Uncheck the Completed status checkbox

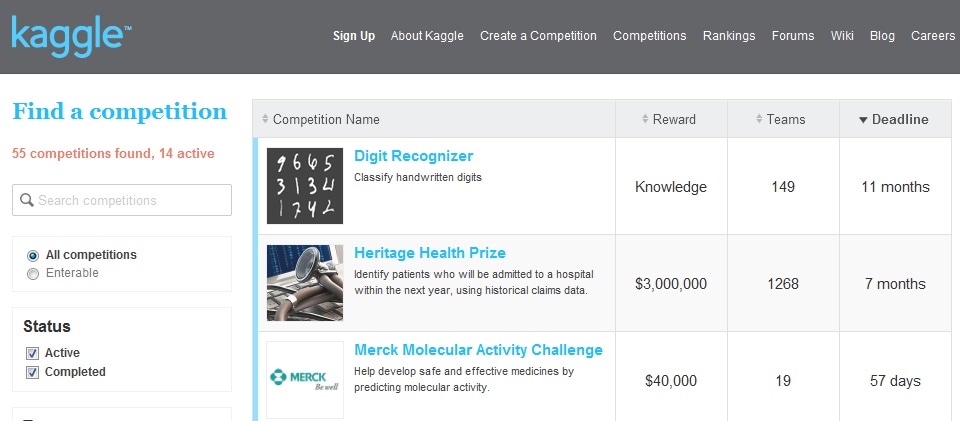pos(33,372)
